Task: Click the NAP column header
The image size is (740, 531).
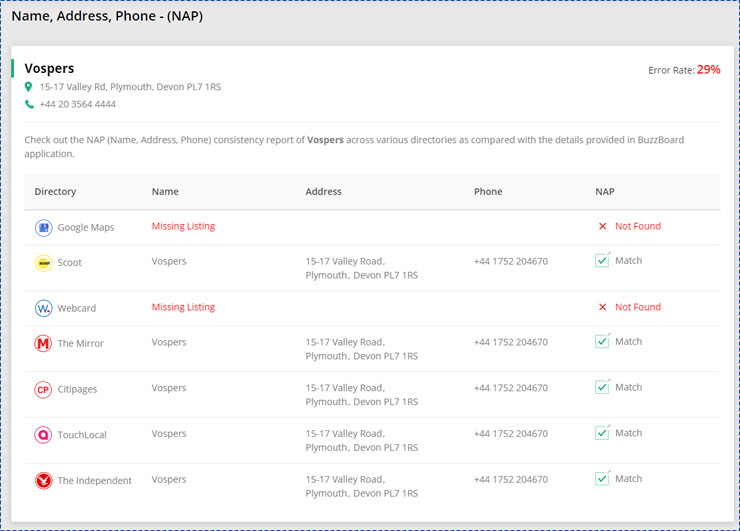Action: [605, 192]
